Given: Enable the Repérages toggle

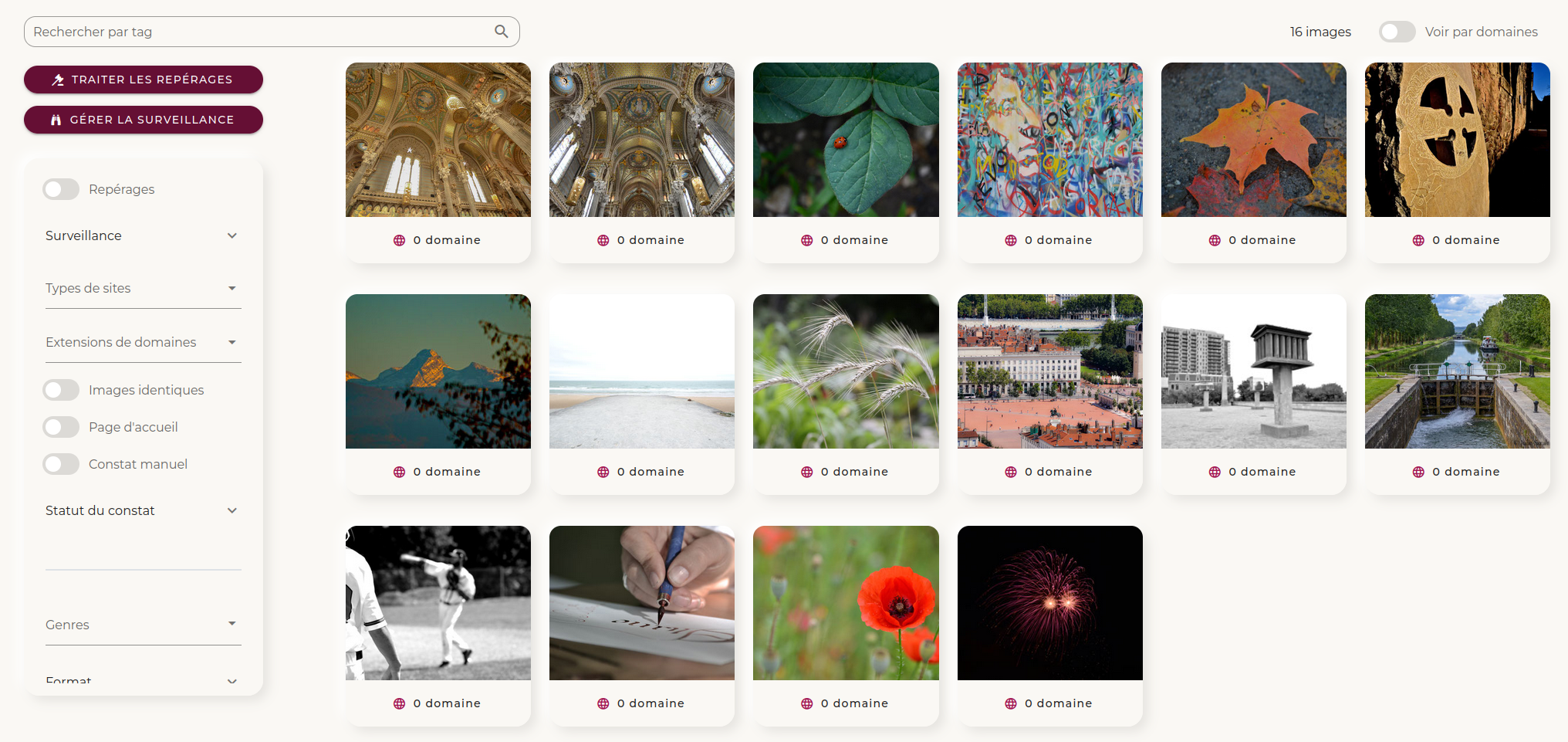Looking at the screenshot, I should coord(61,189).
